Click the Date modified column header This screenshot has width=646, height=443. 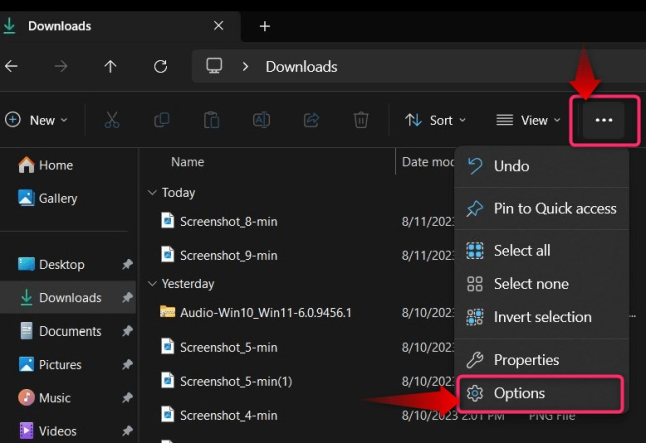(428, 162)
